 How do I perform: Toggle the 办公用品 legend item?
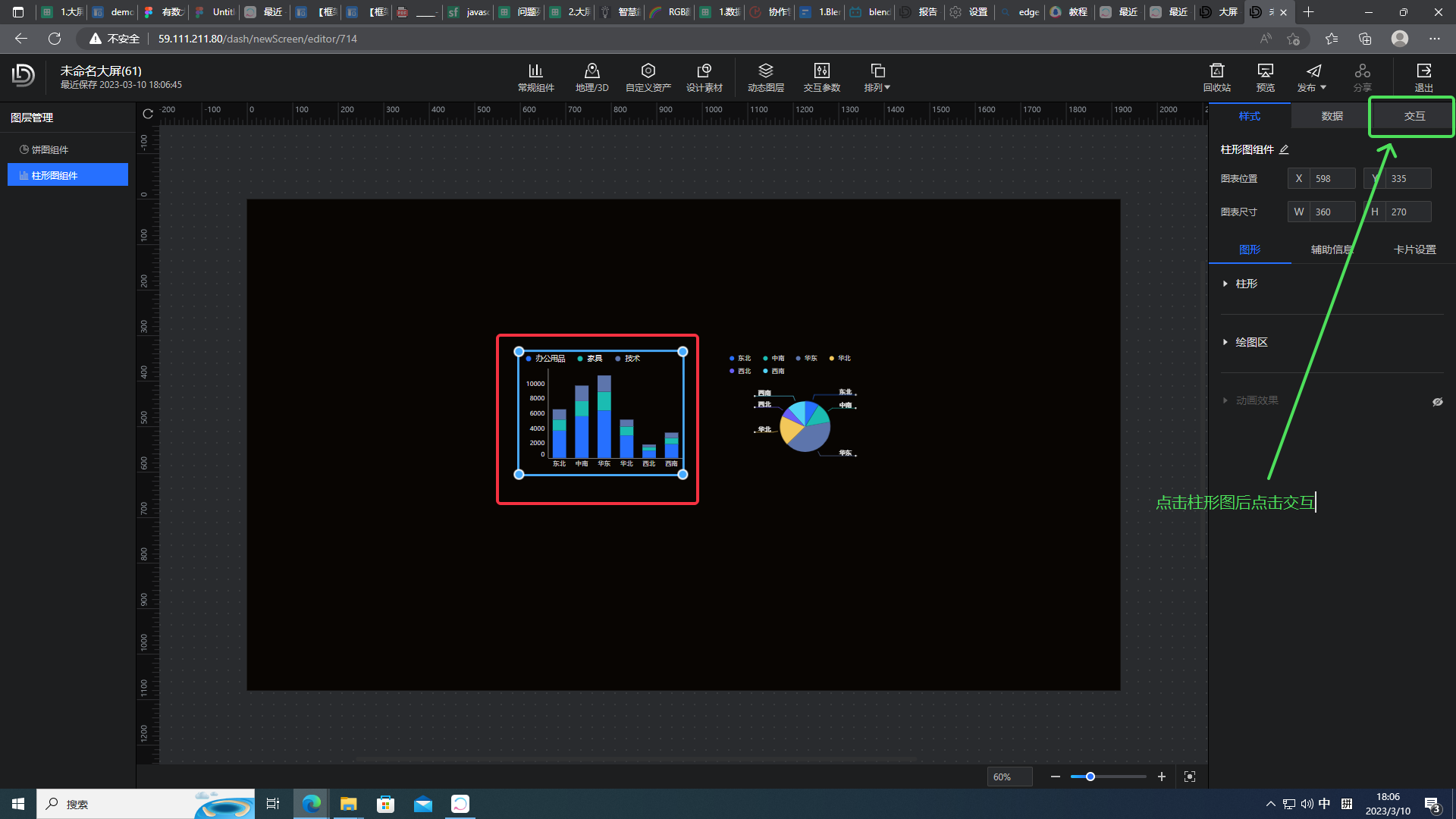click(546, 359)
